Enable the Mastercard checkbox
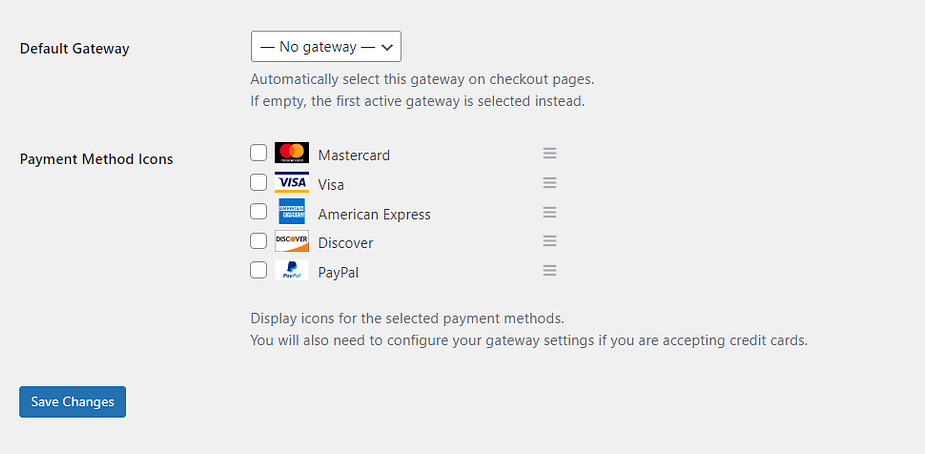Screen dimensions: 925x454 pos(258,153)
